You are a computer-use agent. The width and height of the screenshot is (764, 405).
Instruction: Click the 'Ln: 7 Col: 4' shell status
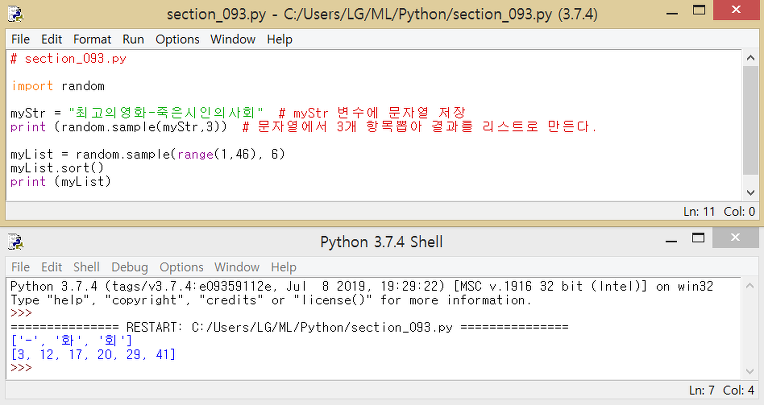click(x=722, y=390)
